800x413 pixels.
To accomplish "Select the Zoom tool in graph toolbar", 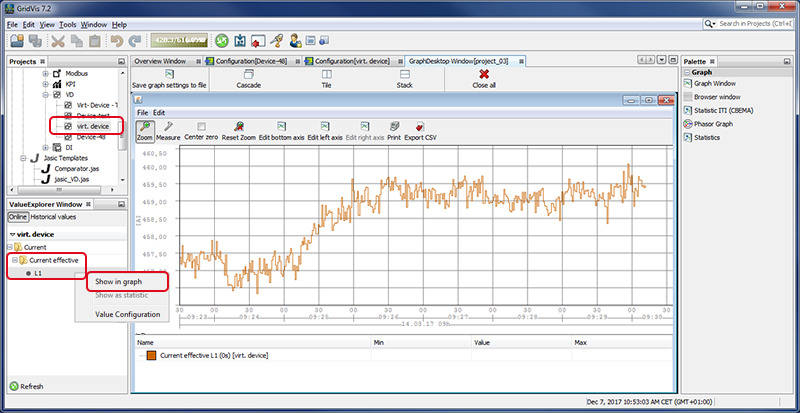I will [x=144, y=131].
